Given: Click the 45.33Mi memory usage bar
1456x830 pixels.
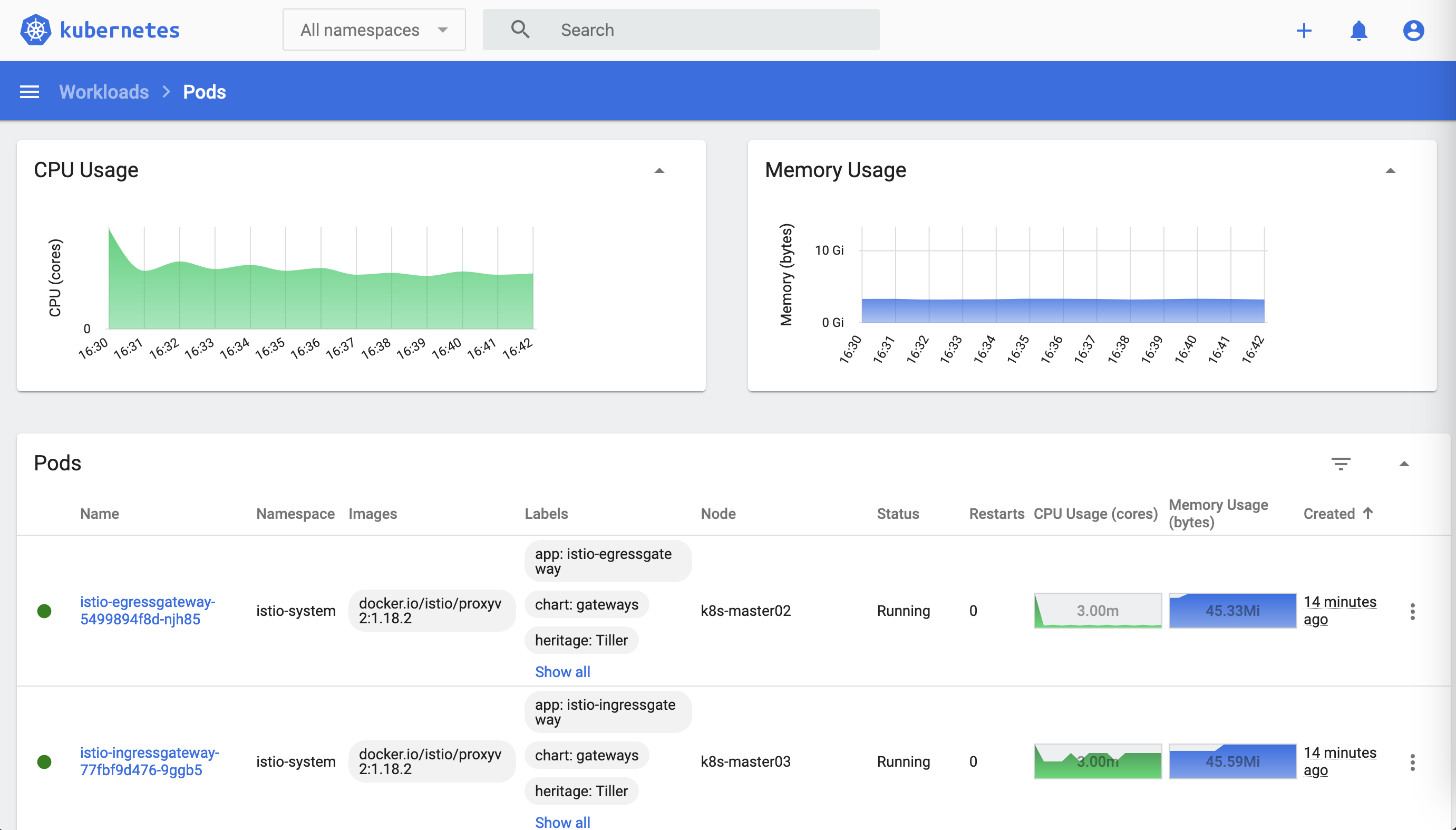Looking at the screenshot, I should [x=1232, y=611].
